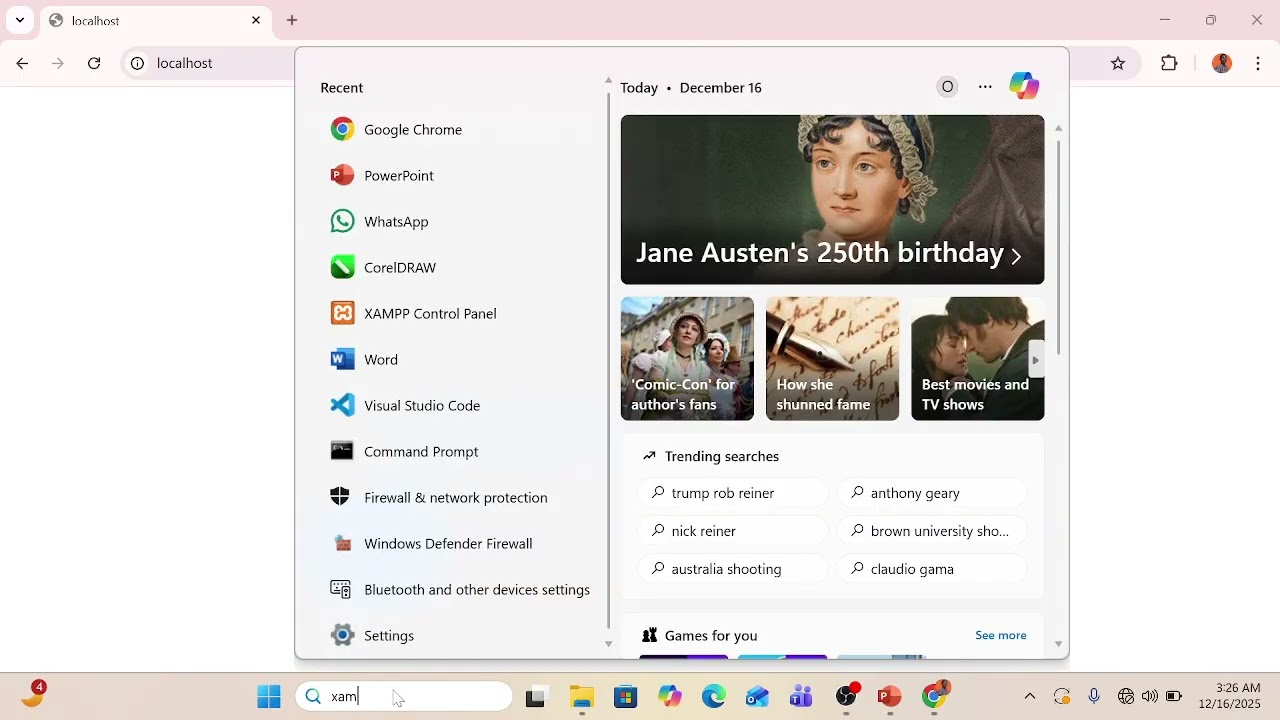Click See more for games
The height and width of the screenshot is (720, 1280).
click(1000, 635)
